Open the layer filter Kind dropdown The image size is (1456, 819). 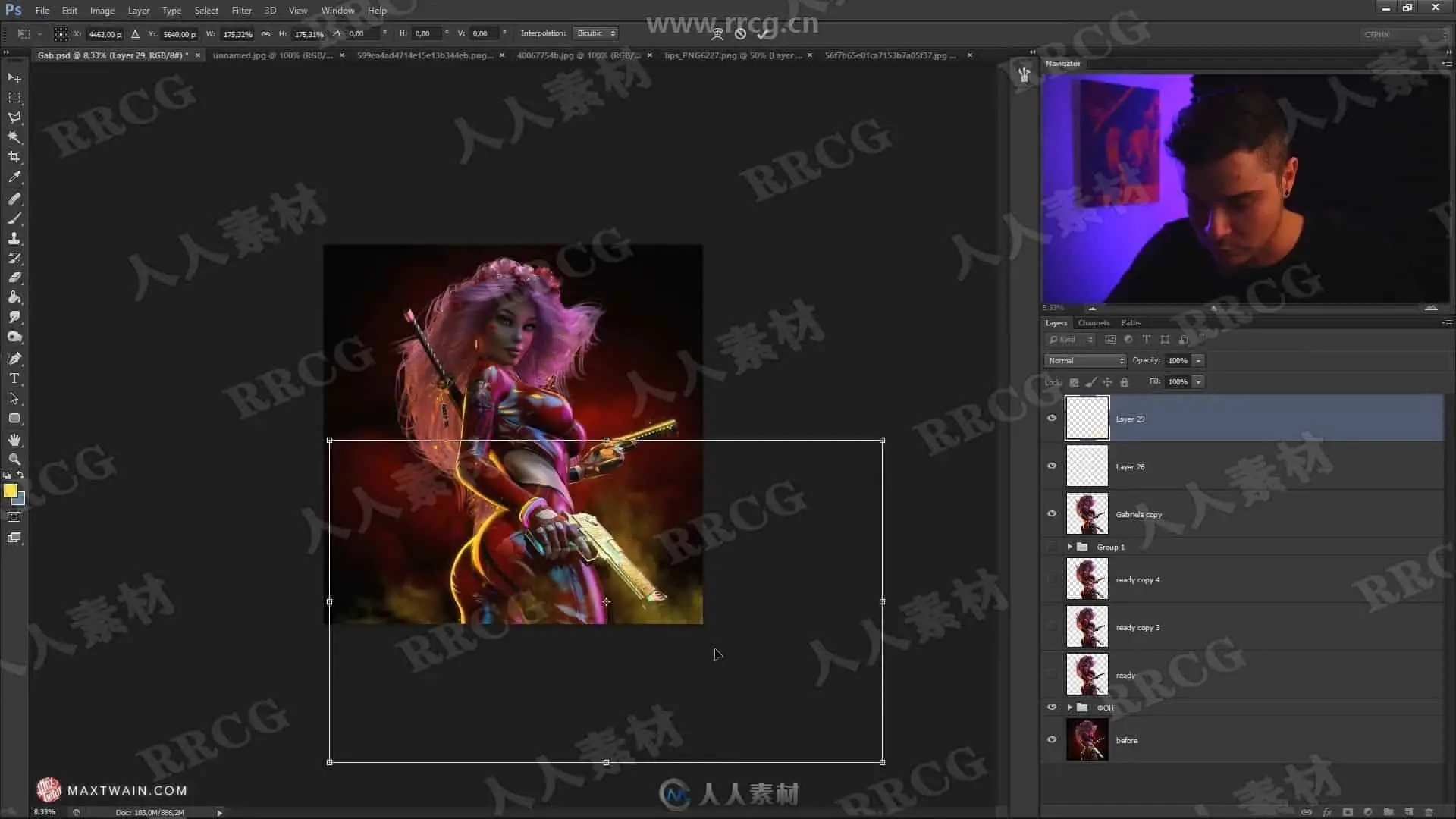point(1070,340)
